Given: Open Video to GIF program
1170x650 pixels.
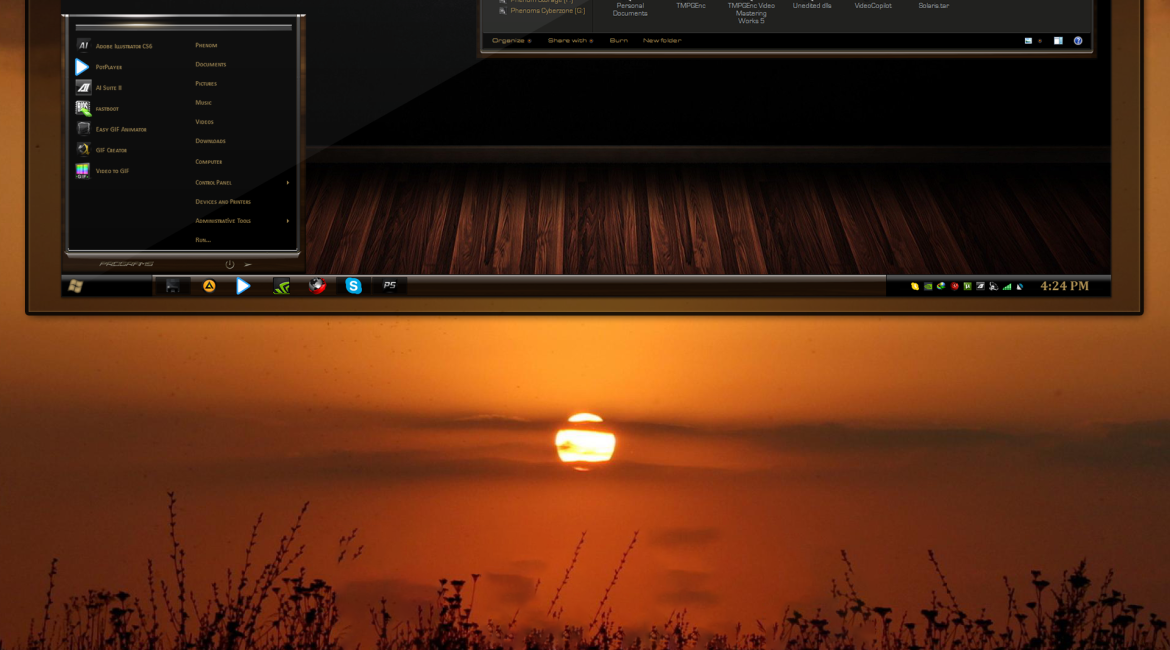Looking at the screenshot, I should [x=111, y=171].
